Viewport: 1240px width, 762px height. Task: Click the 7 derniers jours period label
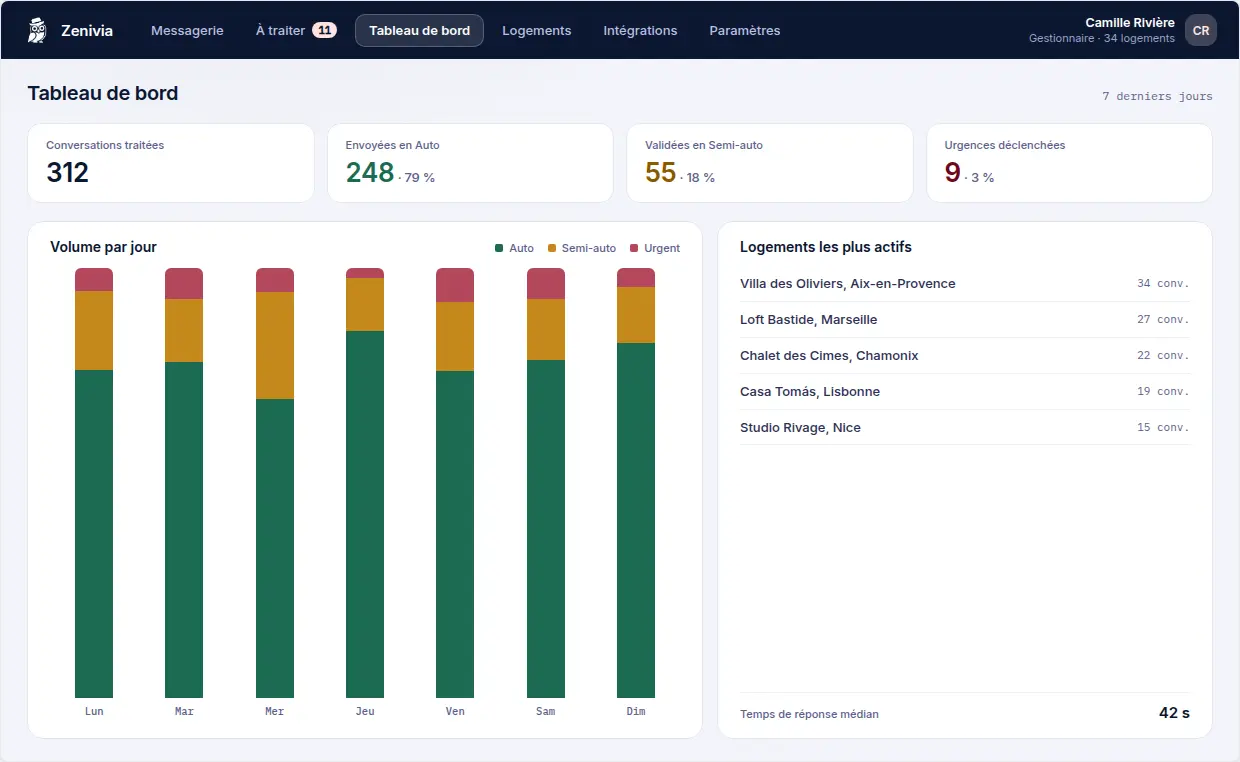[x=1157, y=97]
